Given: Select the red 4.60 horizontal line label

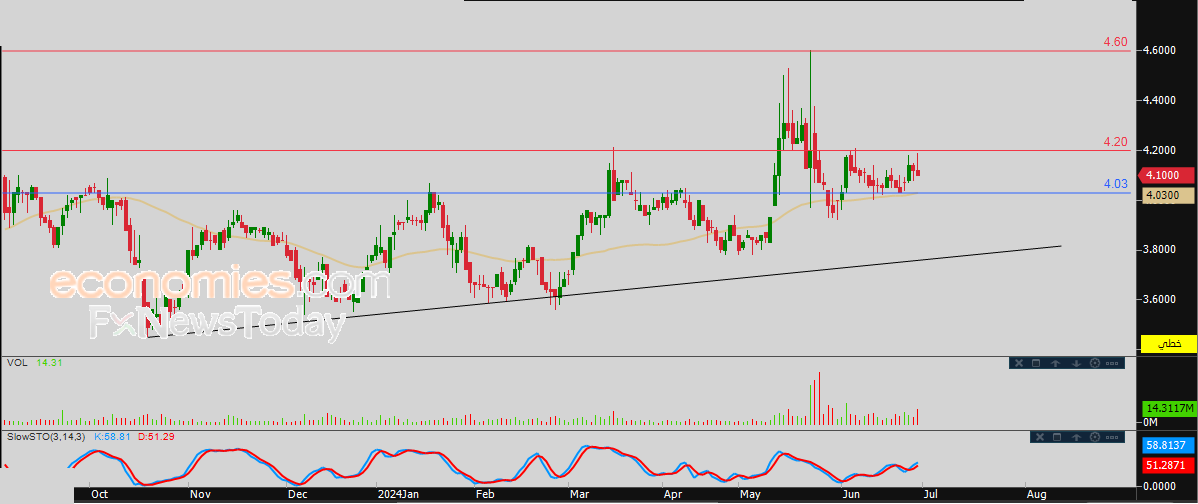Looking at the screenshot, I should pyautogui.click(x=1115, y=41).
